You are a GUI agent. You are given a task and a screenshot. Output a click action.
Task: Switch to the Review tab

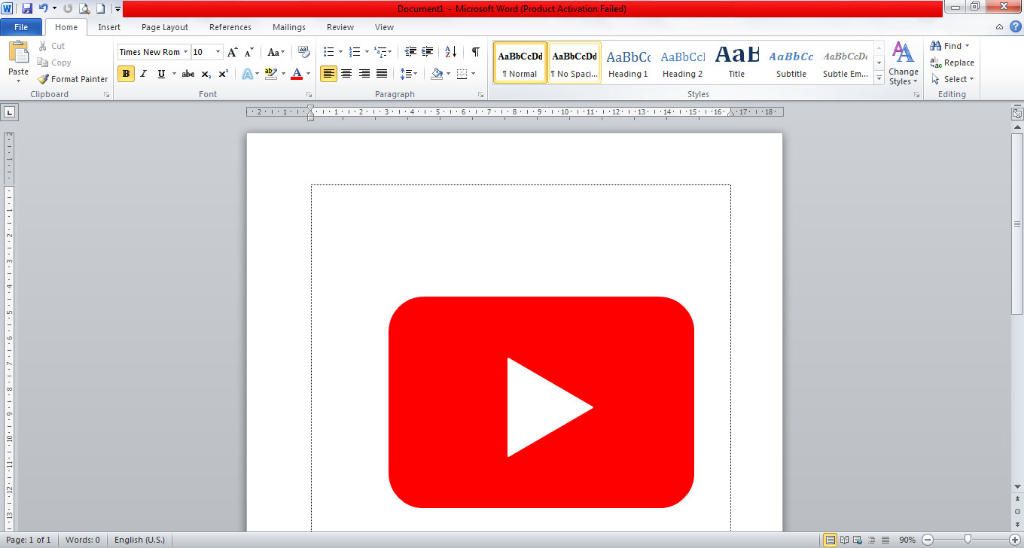pos(340,27)
